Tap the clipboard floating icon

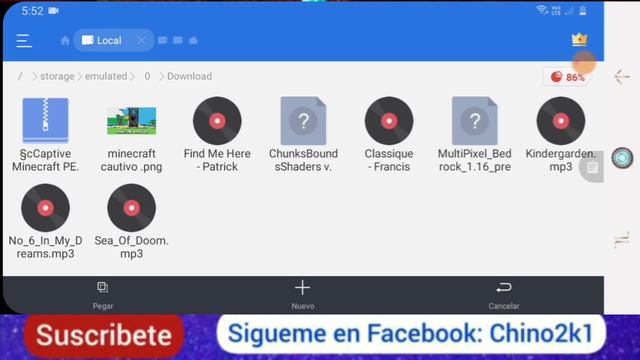click(x=592, y=167)
